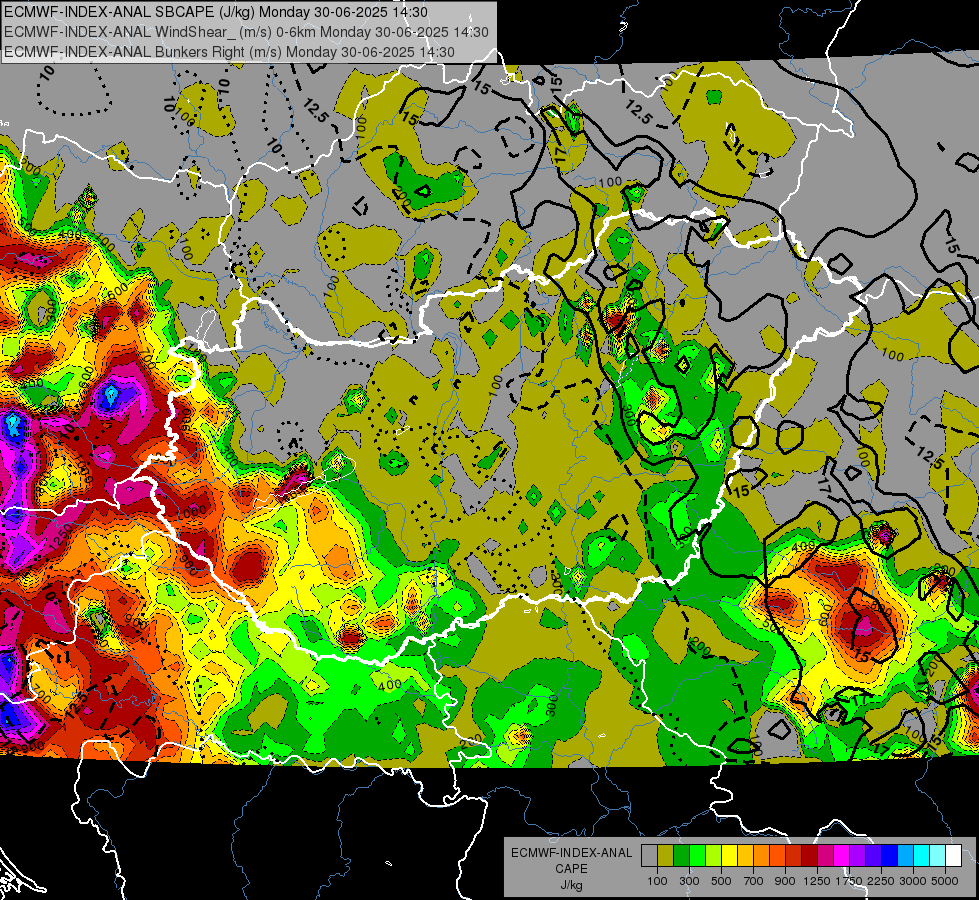
Task: Click the legend J/kg unit label
Action: click(x=571, y=885)
